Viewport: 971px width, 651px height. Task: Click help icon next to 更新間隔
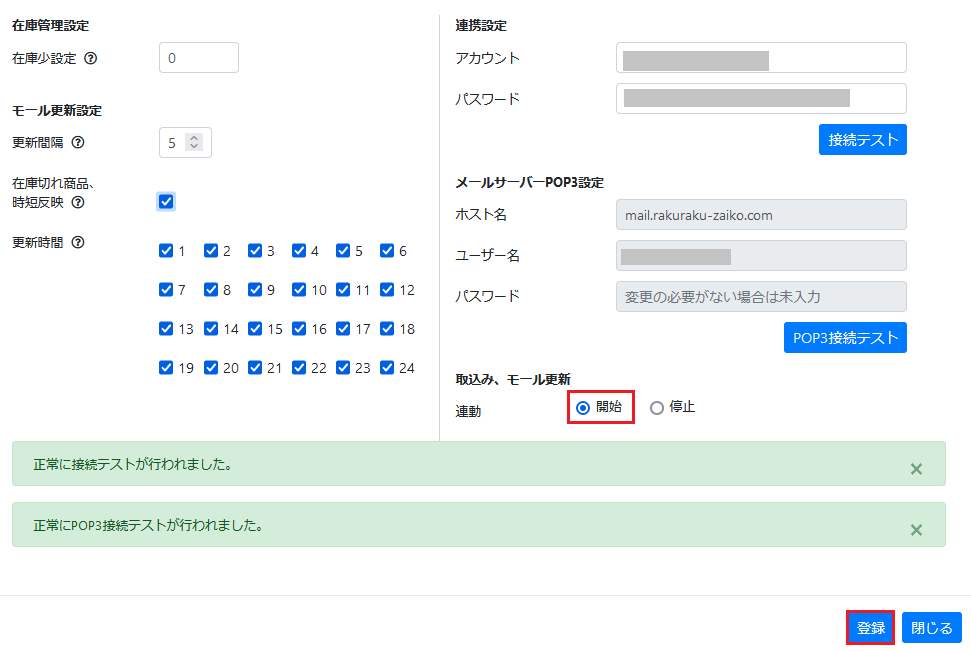[x=77, y=142]
